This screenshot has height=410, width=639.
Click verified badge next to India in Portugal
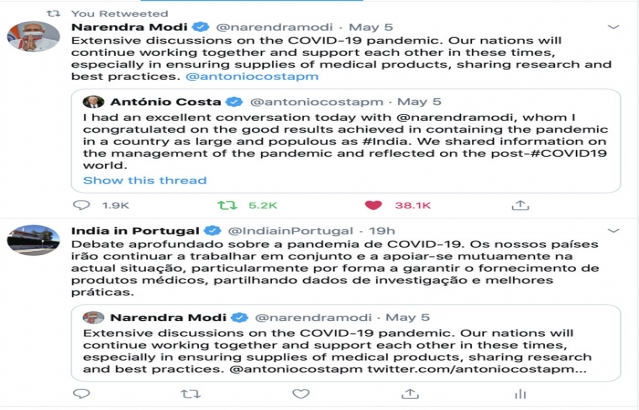(x=212, y=231)
